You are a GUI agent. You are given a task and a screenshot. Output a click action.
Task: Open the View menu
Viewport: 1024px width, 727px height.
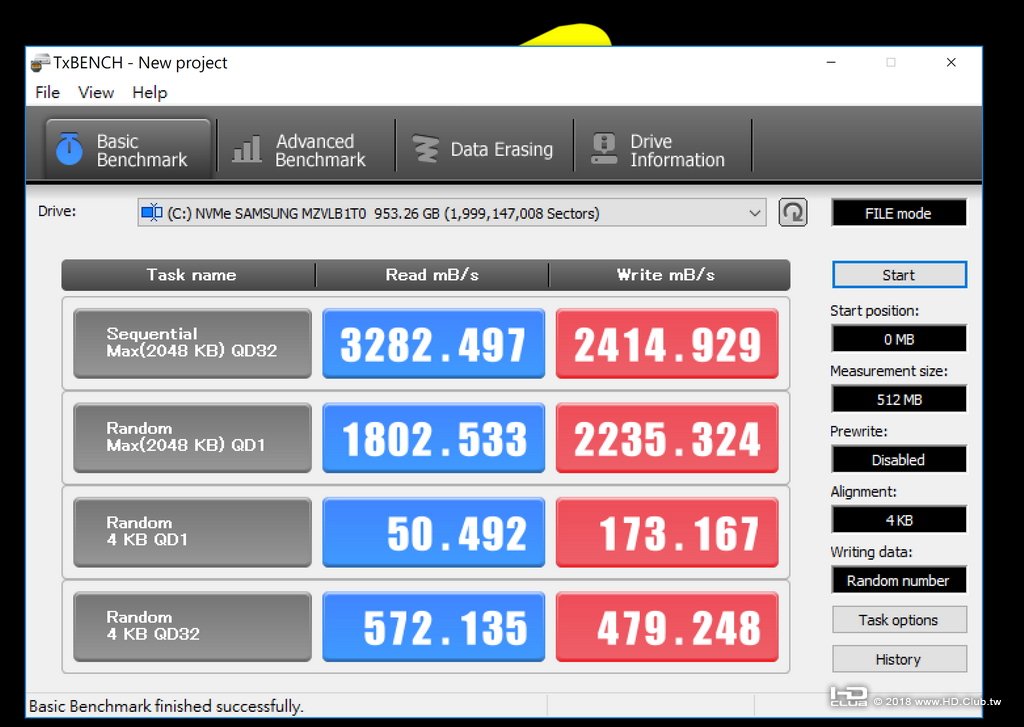tap(96, 93)
